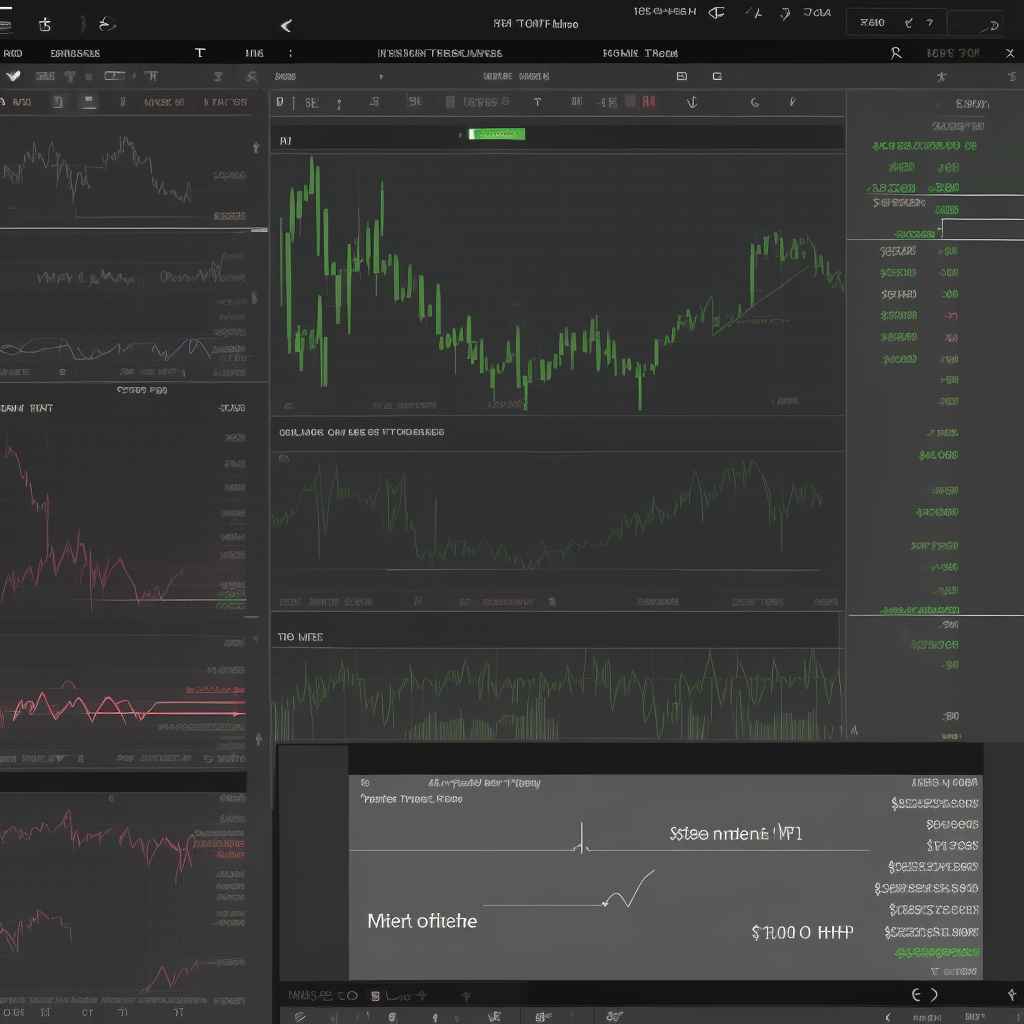This screenshot has height=1024, width=1024.
Task: Click the 'Miert ofitehe' label in bottom panel
Action: (x=422, y=921)
